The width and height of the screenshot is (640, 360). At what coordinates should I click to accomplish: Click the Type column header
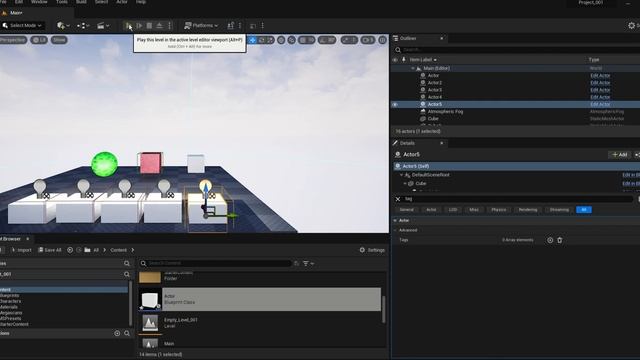tap(594, 60)
